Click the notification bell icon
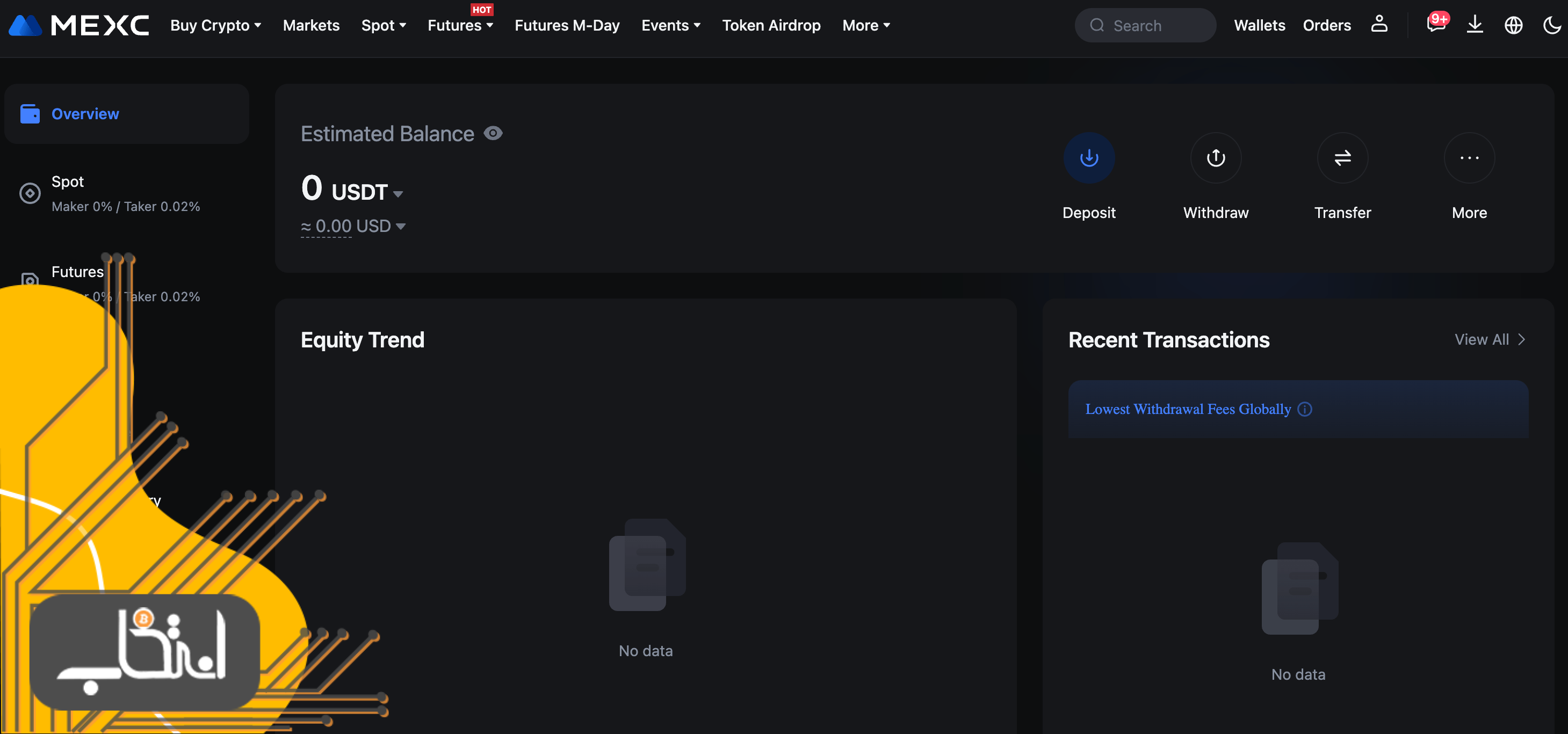The height and width of the screenshot is (734, 1568). click(x=1436, y=24)
